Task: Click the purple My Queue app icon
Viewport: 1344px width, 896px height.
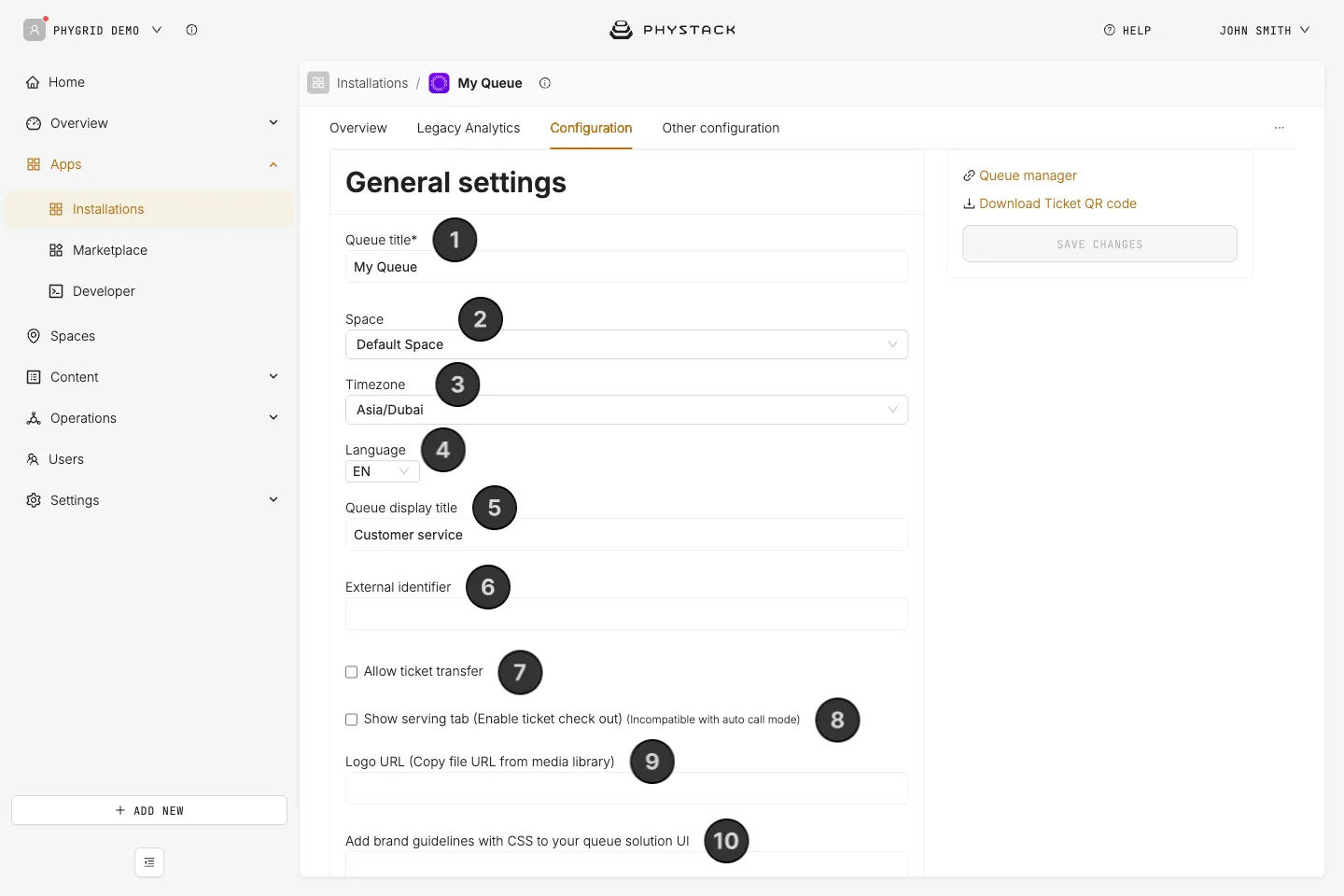Action: click(439, 83)
